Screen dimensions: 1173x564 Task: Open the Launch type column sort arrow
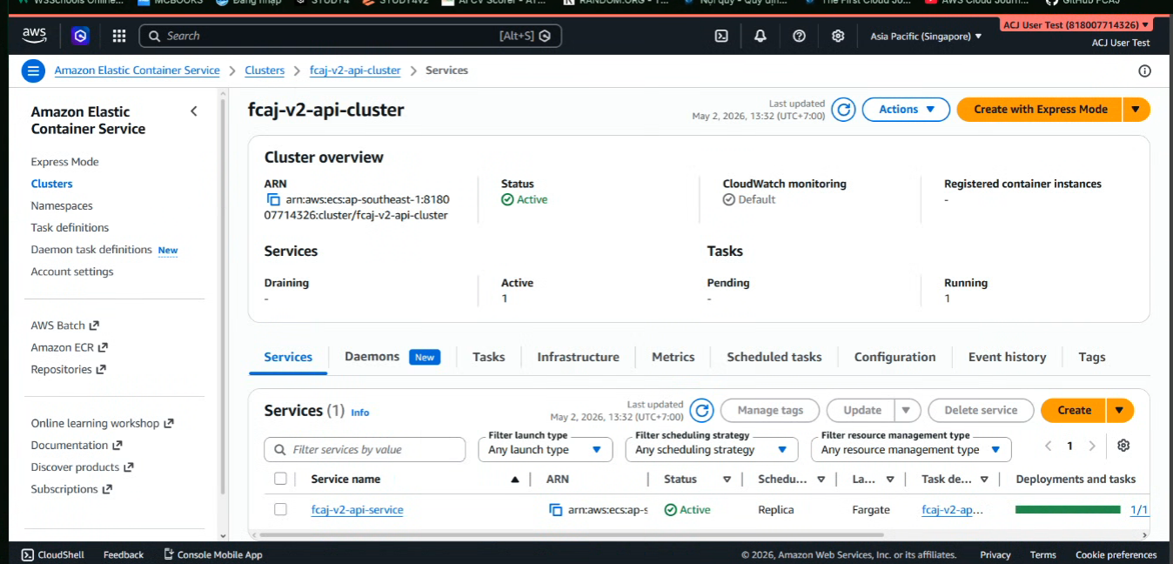tap(890, 479)
